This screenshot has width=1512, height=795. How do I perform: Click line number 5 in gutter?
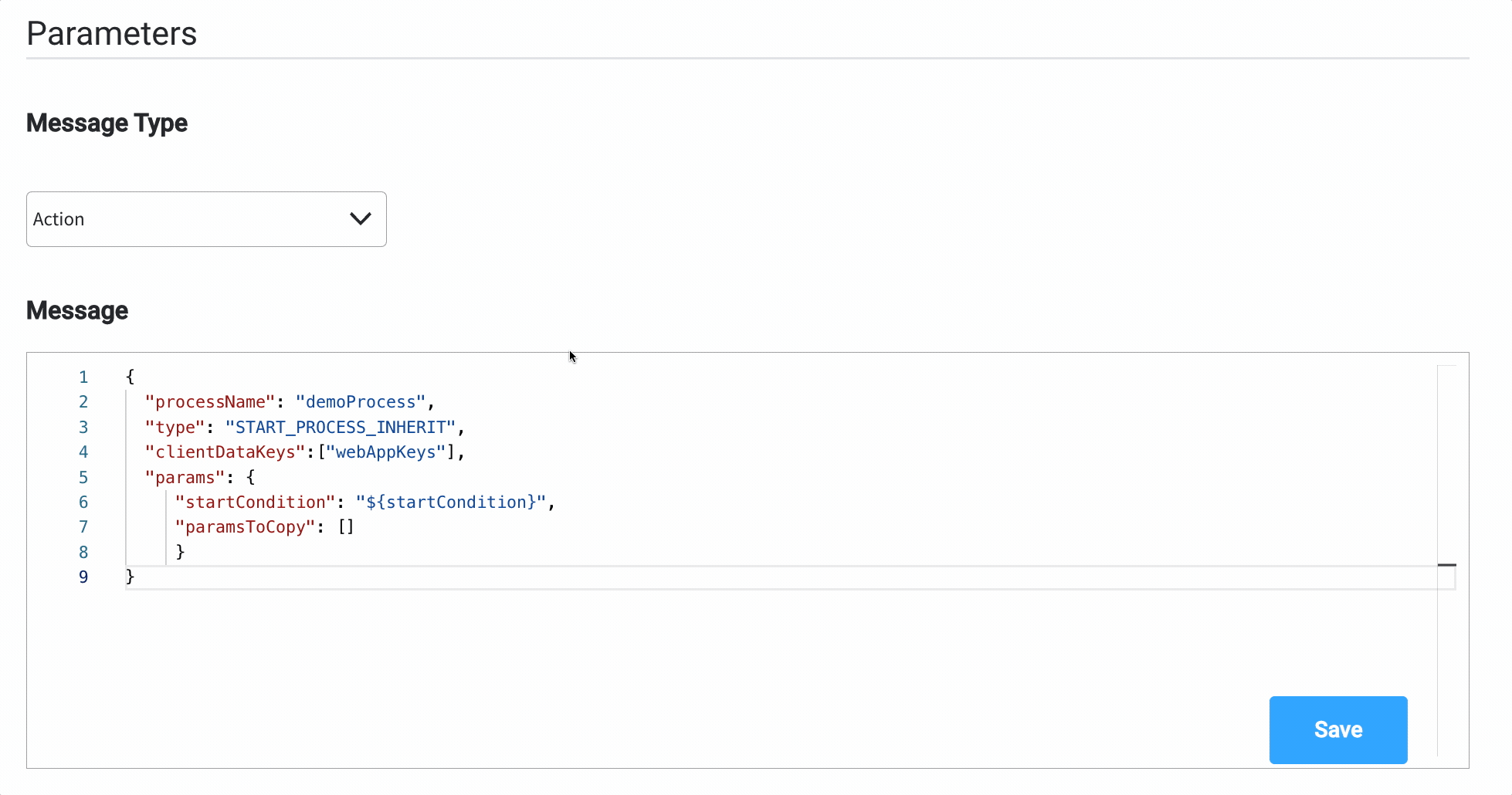click(83, 478)
